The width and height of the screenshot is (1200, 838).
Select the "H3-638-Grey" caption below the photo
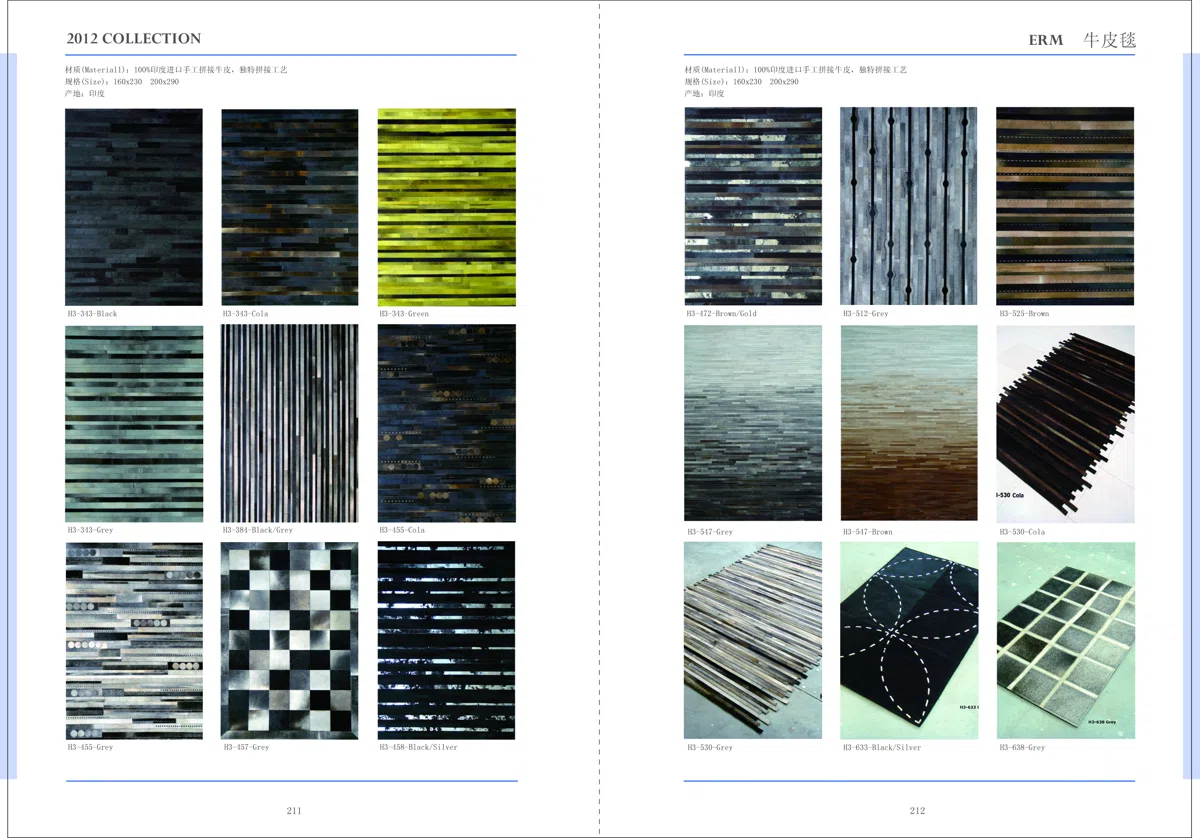tap(1023, 748)
